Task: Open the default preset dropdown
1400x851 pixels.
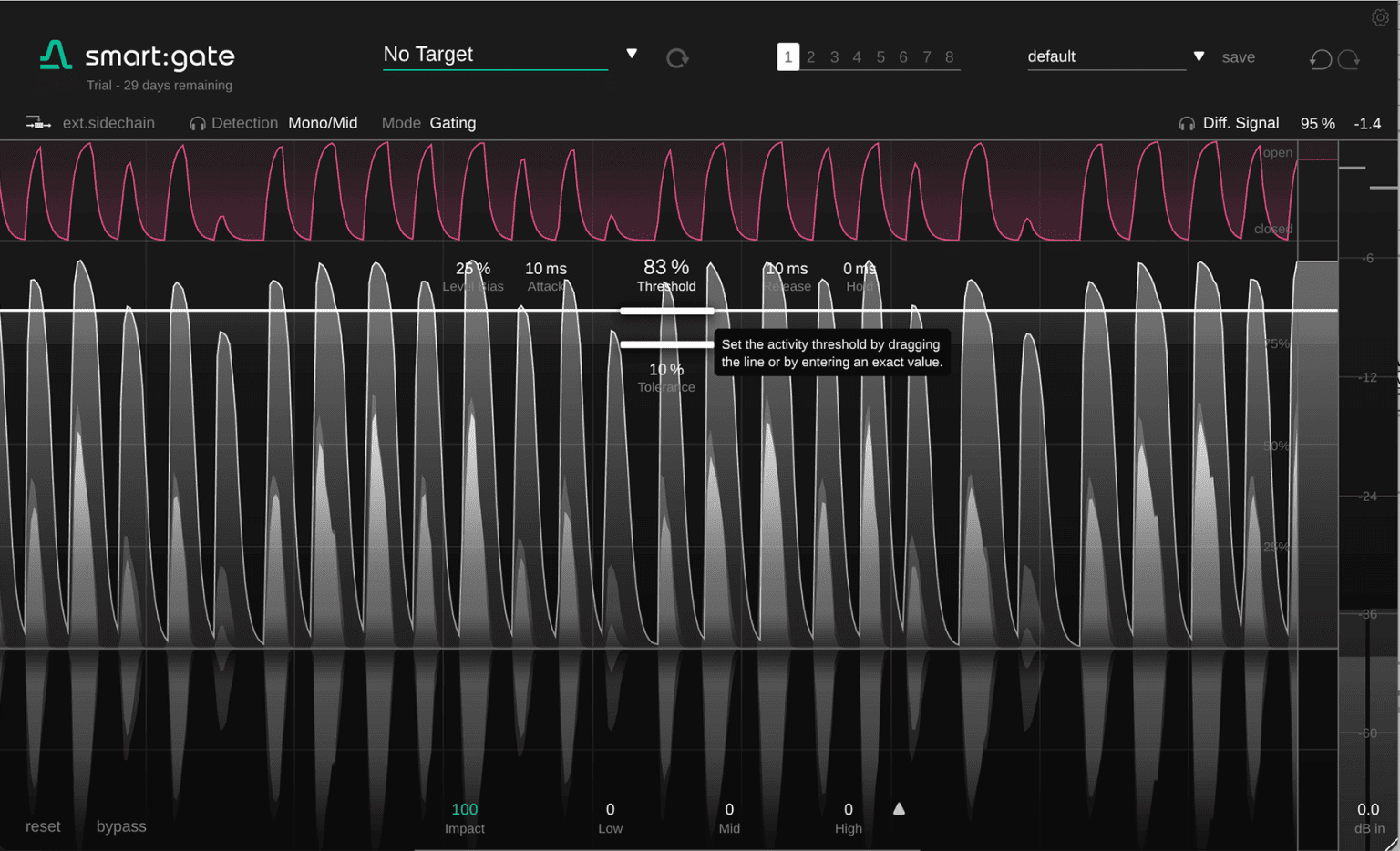Action: [x=1199, y=56]
